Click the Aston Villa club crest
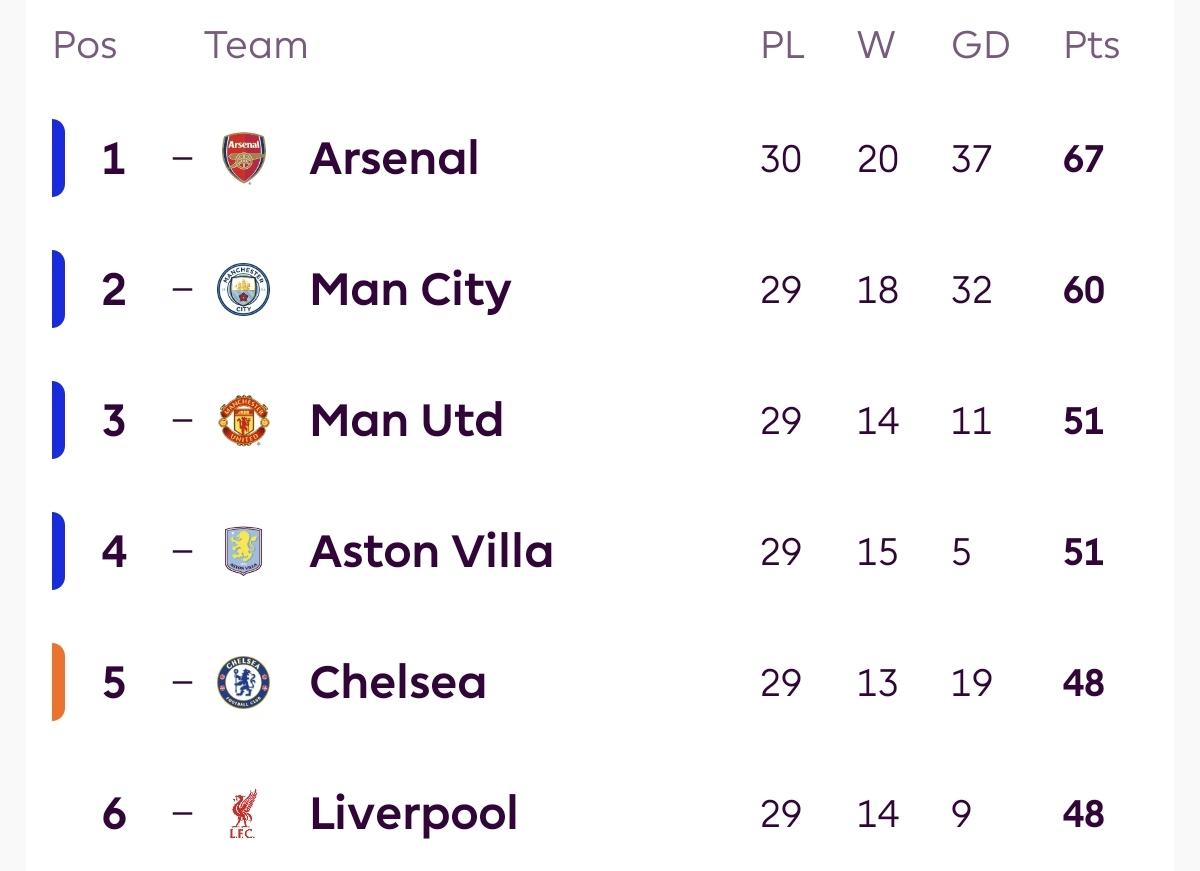The image size is (1200, 871). coord(244,552)
